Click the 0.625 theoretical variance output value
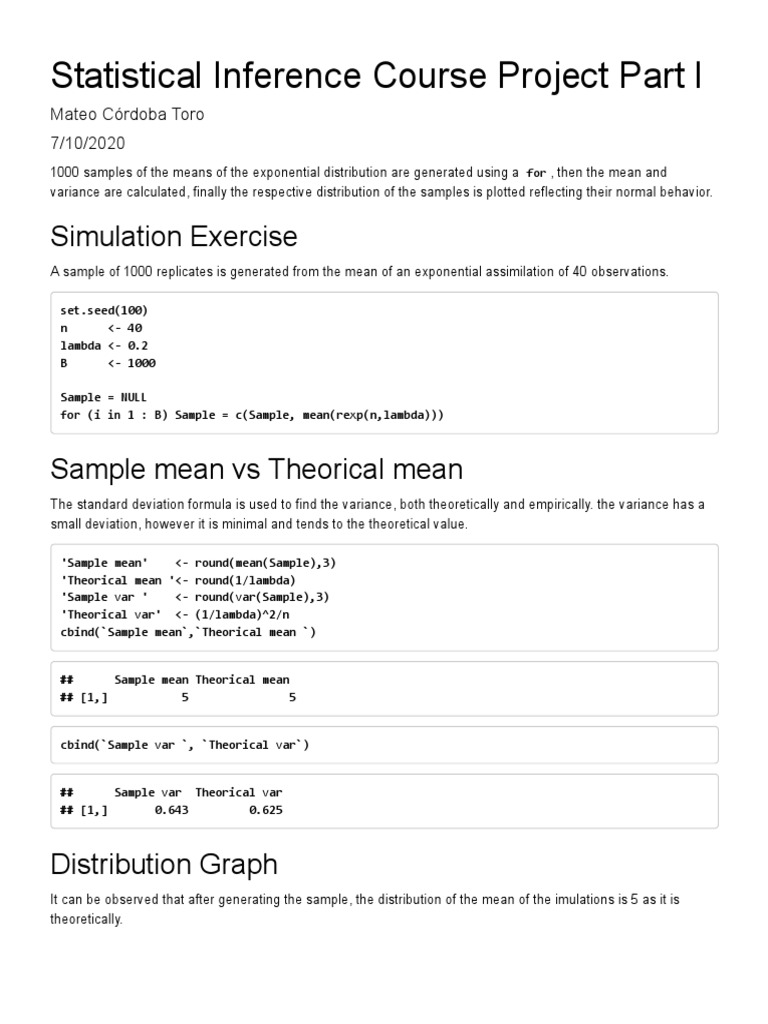 [265, 810]
